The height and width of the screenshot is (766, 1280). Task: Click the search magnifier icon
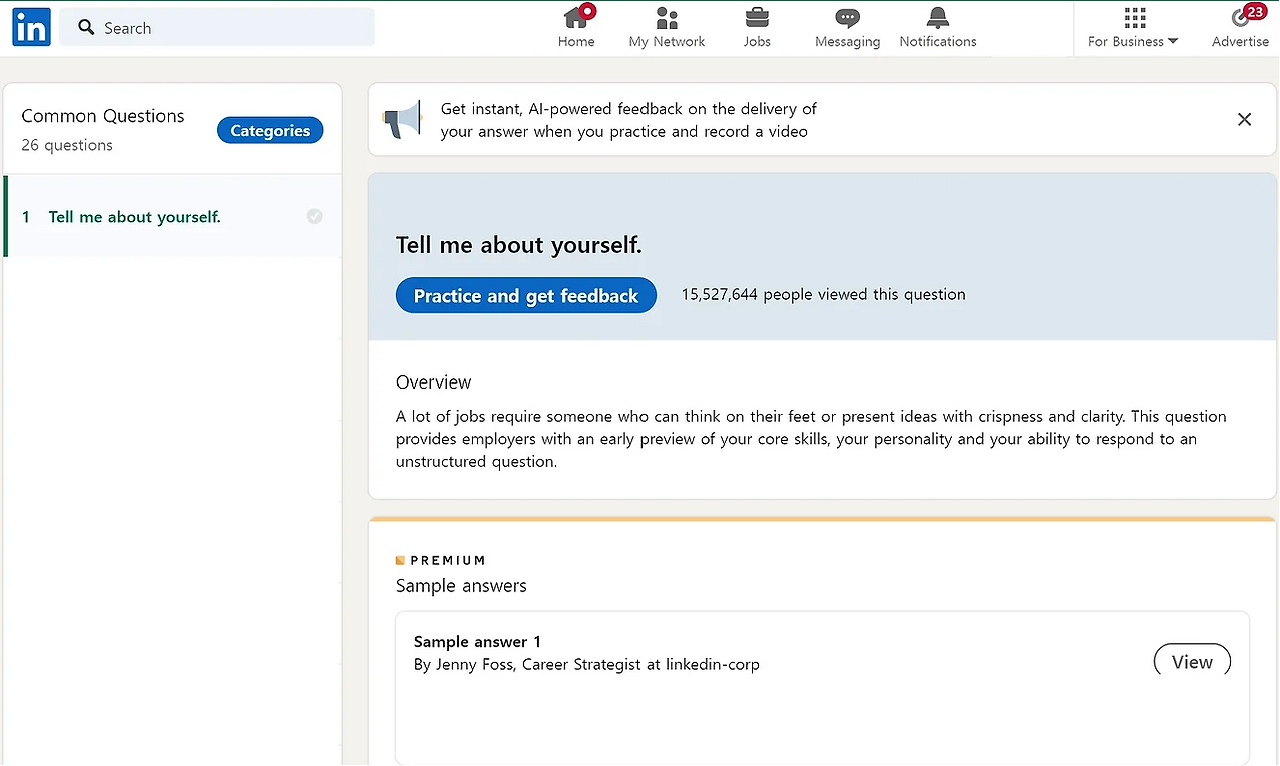87,27
